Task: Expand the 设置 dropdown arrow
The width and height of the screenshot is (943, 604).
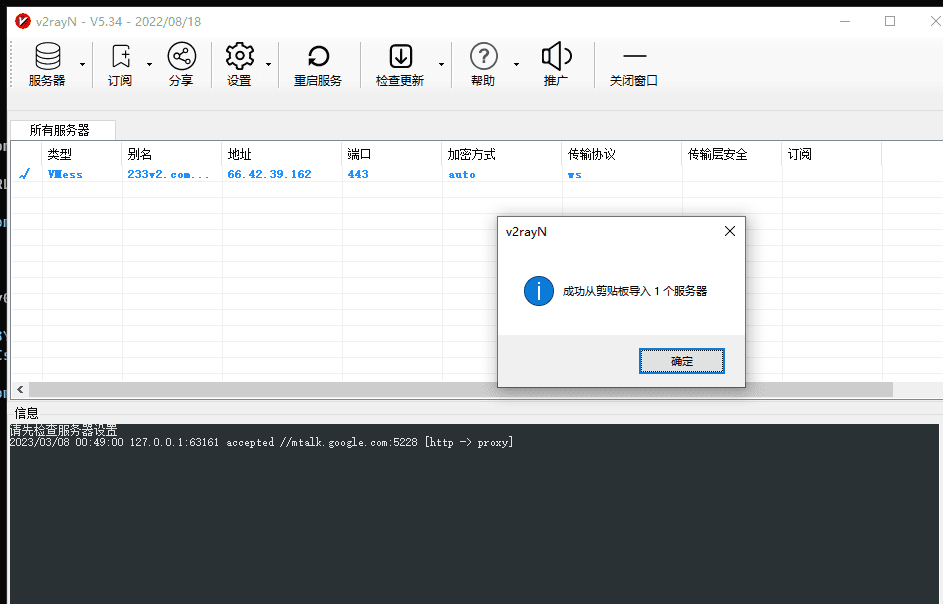Action: click(x=268, y=64)
